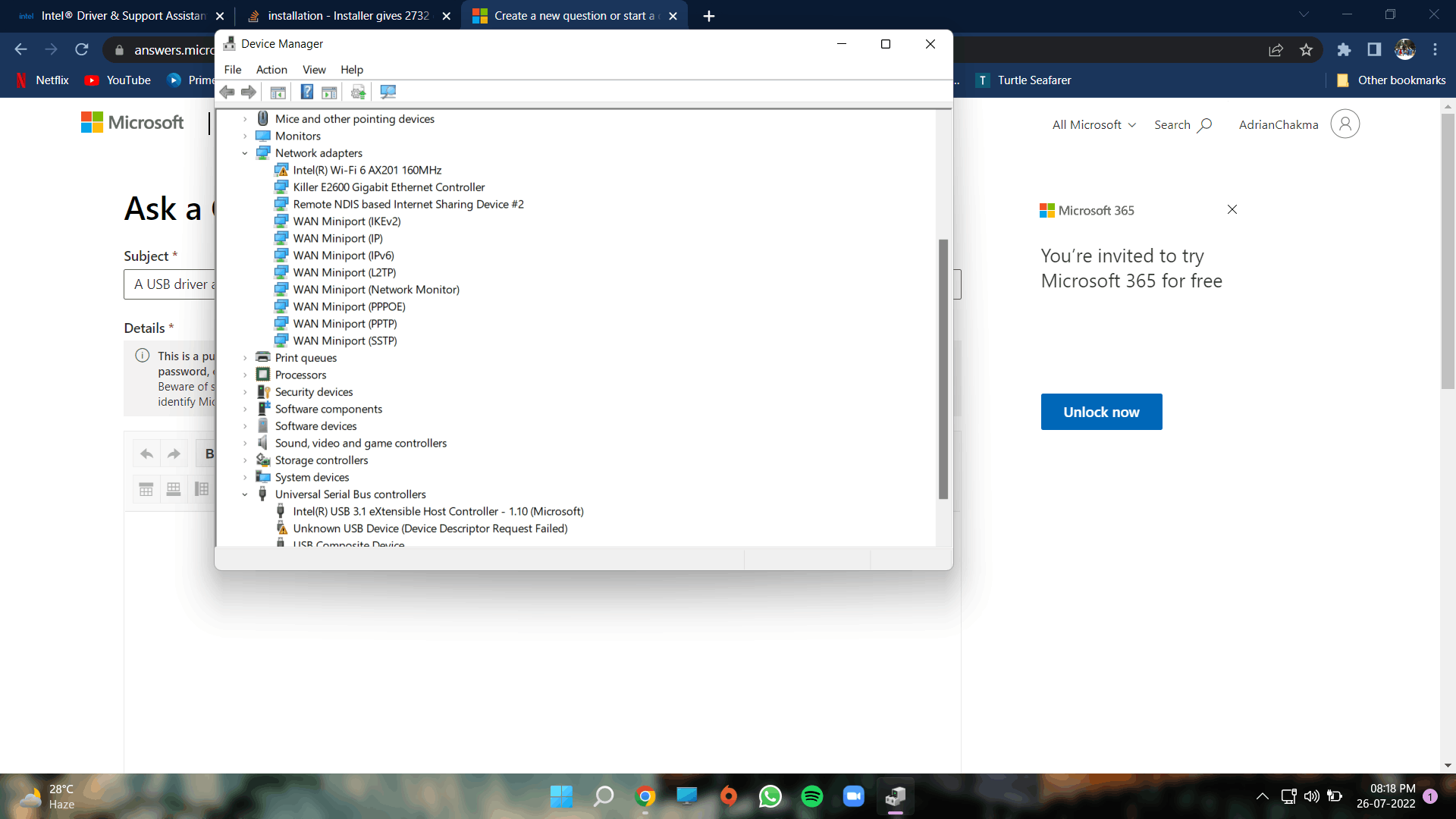Click the Zoom taskbar icon
1456x819 pixels.
pyautogui.click(x=853, y=796)
